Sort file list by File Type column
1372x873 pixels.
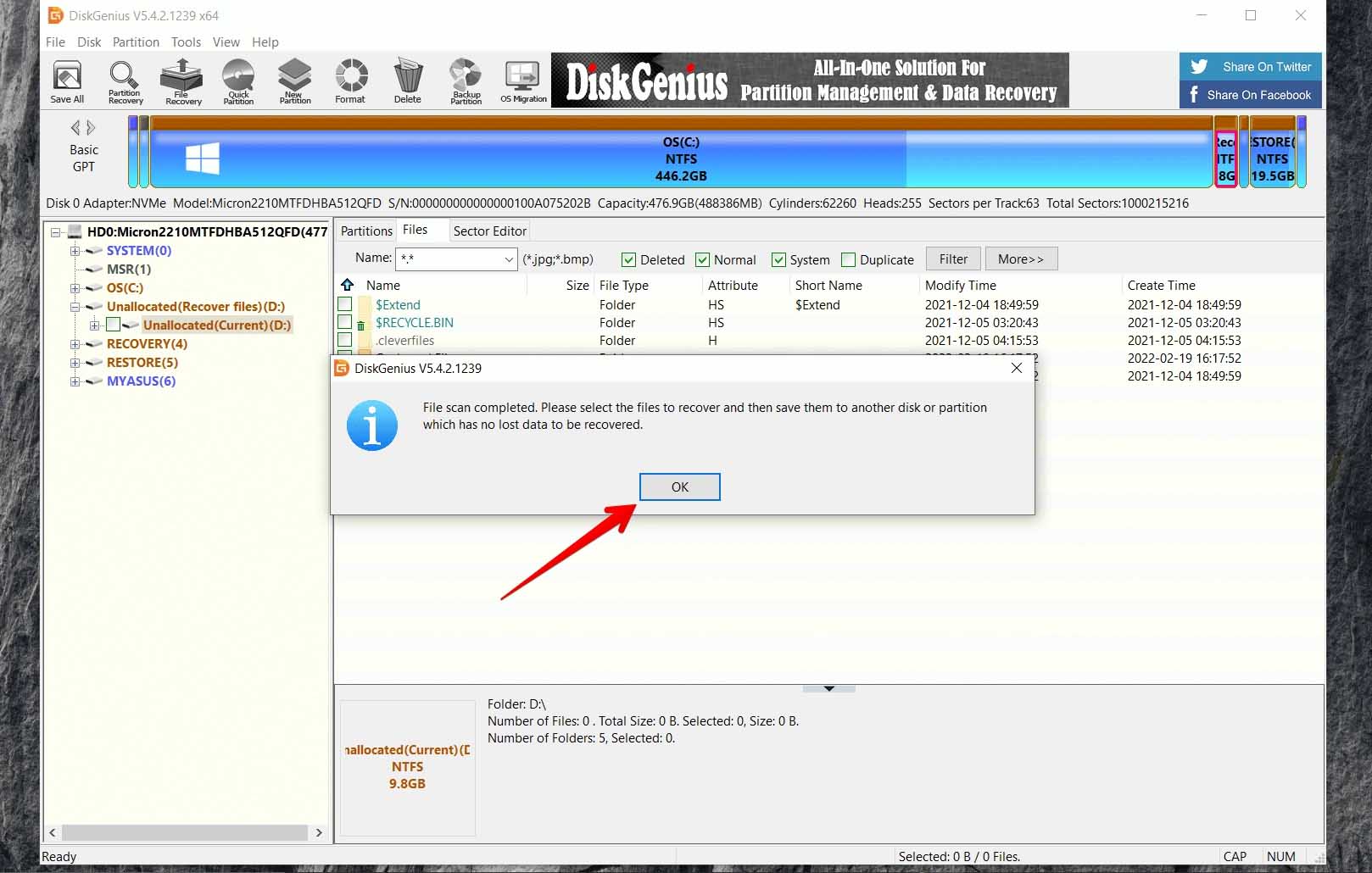pos(624,285)
